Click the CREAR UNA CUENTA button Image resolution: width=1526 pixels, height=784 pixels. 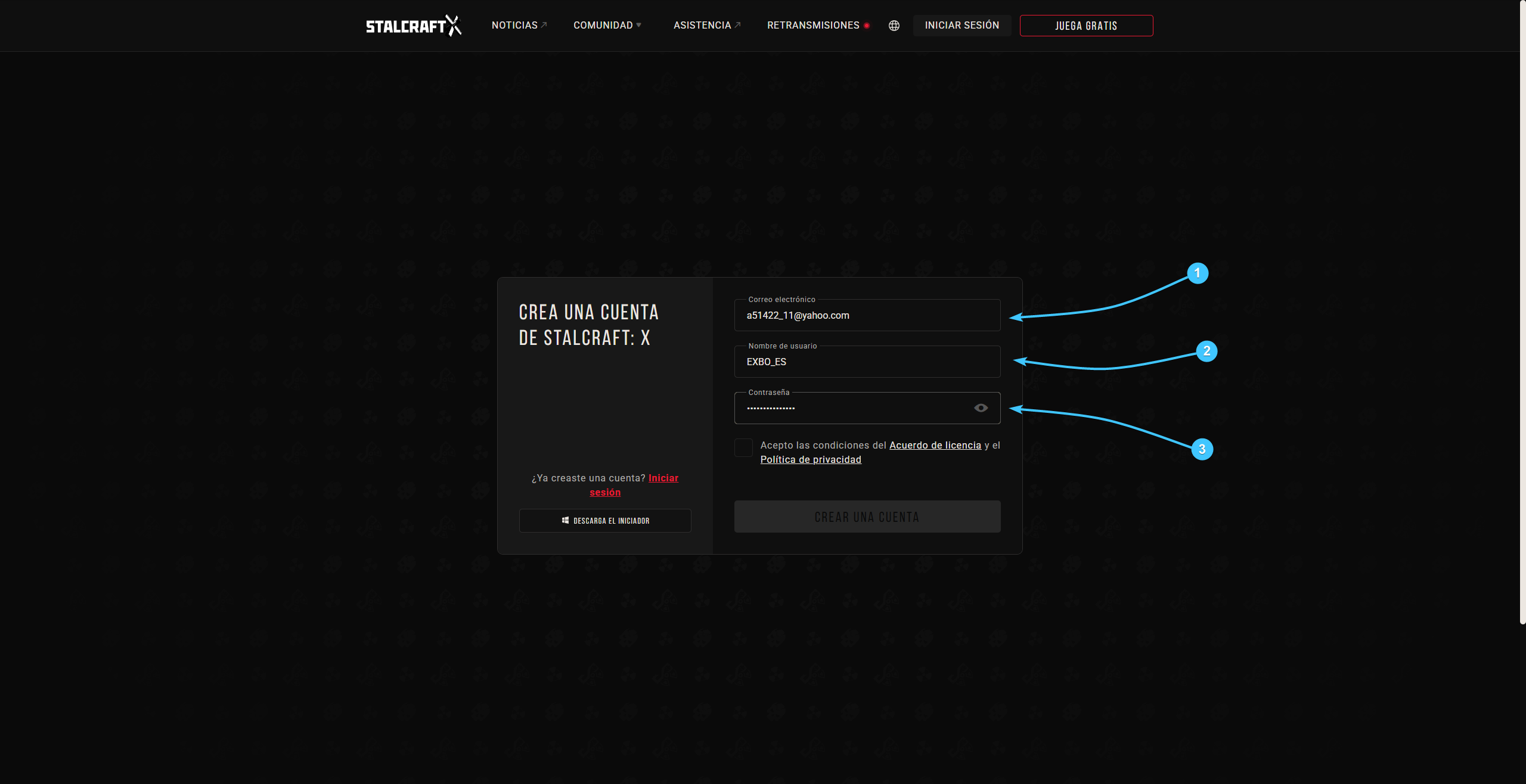(x=867, y=517)
